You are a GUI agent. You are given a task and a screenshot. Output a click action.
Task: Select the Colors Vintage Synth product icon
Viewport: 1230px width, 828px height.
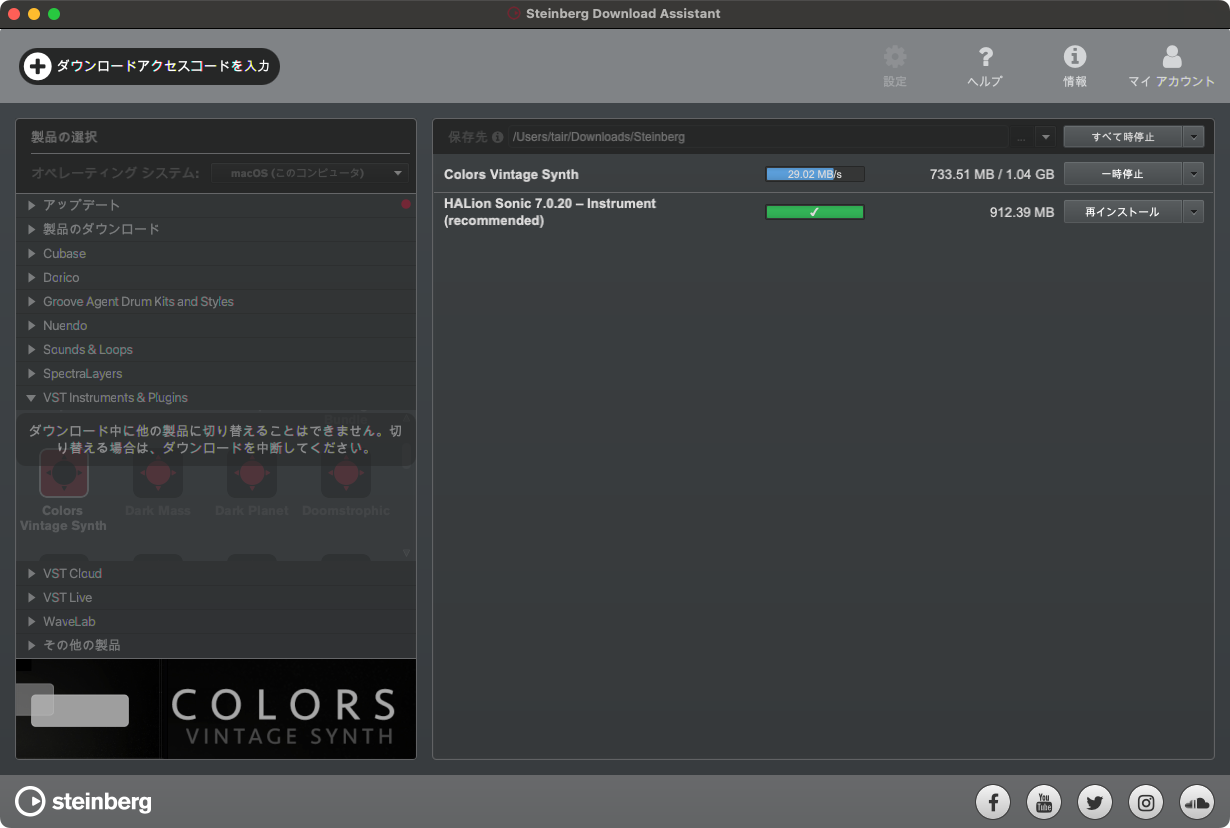[x=63, y=474]
